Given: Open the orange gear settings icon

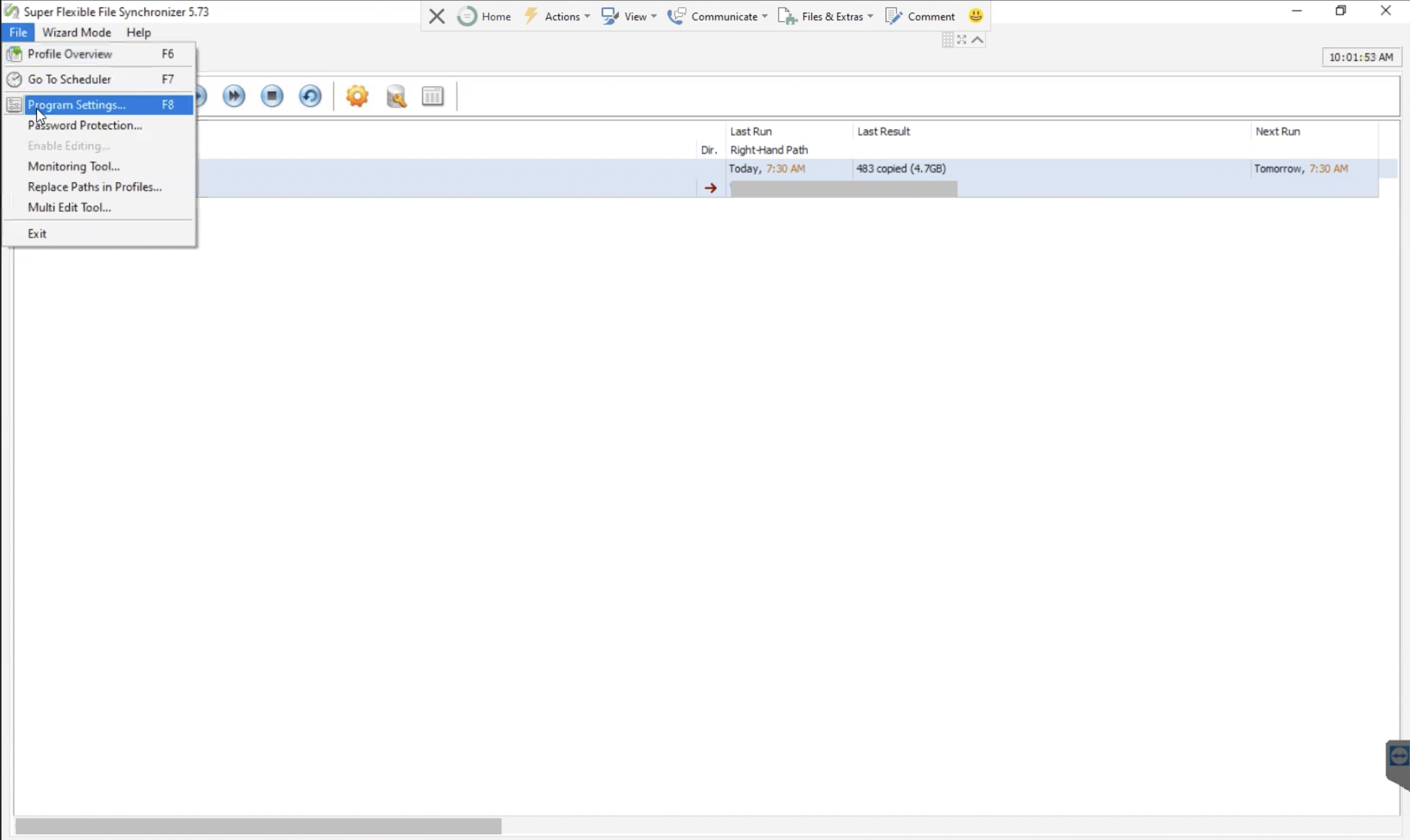Looking at the screenshot, I should tap(357, 96).
